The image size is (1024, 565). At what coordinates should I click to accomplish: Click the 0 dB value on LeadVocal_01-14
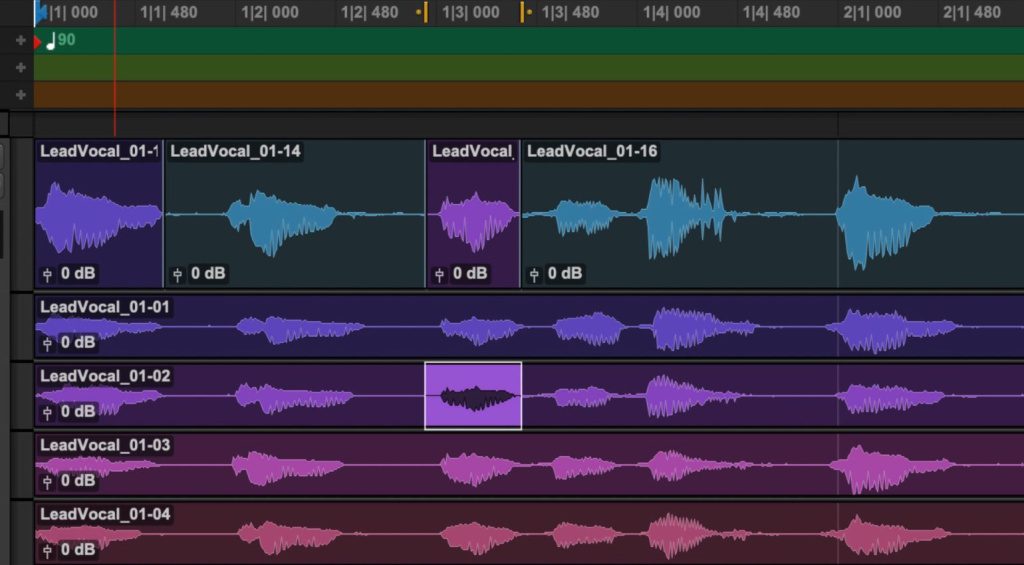pos(208,274)
